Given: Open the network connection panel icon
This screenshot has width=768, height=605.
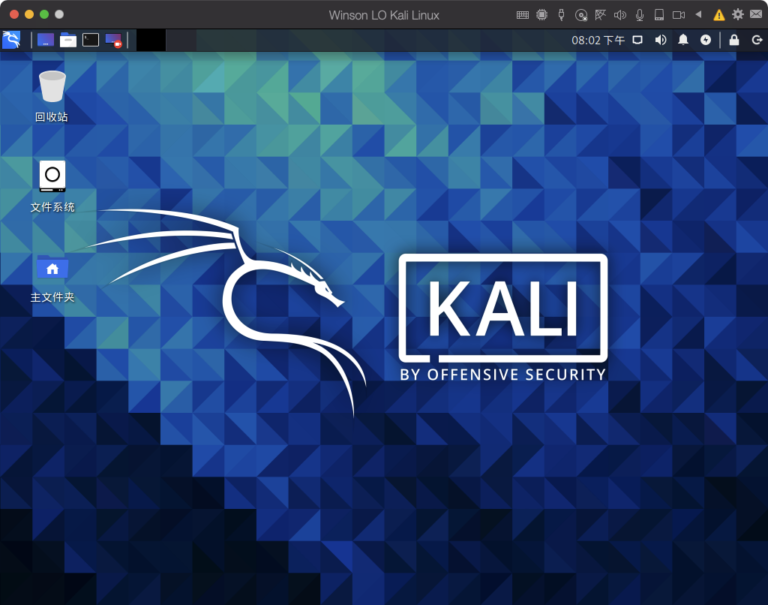Looking at the screenshot, I should click(x=637, y=40).
